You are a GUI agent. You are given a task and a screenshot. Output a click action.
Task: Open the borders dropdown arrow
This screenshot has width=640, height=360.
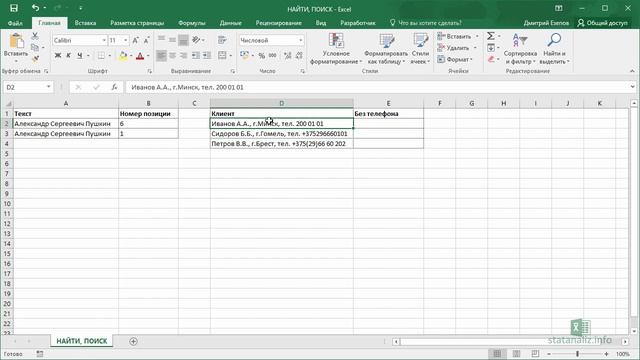[x=110, y=56]
